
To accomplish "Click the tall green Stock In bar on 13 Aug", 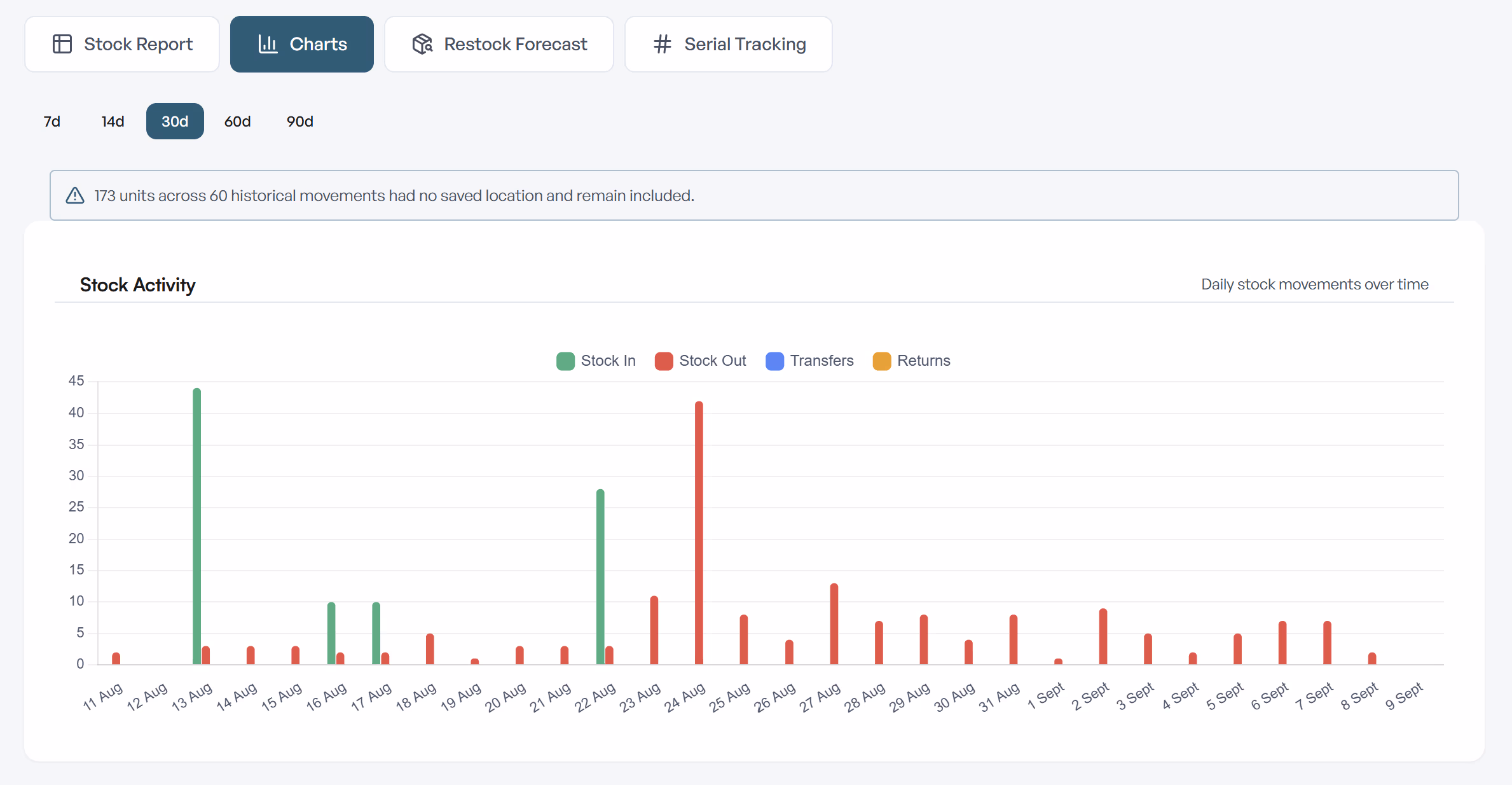I will click(x=197, y=526).
